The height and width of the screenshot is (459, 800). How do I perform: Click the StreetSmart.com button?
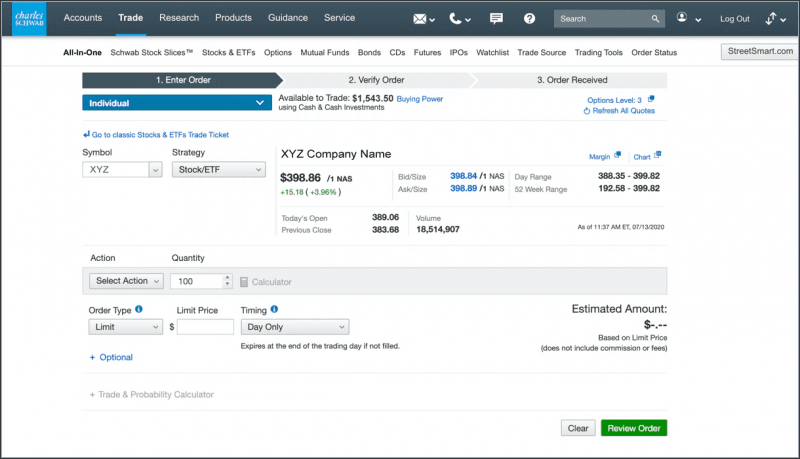(x=760, y=51)
